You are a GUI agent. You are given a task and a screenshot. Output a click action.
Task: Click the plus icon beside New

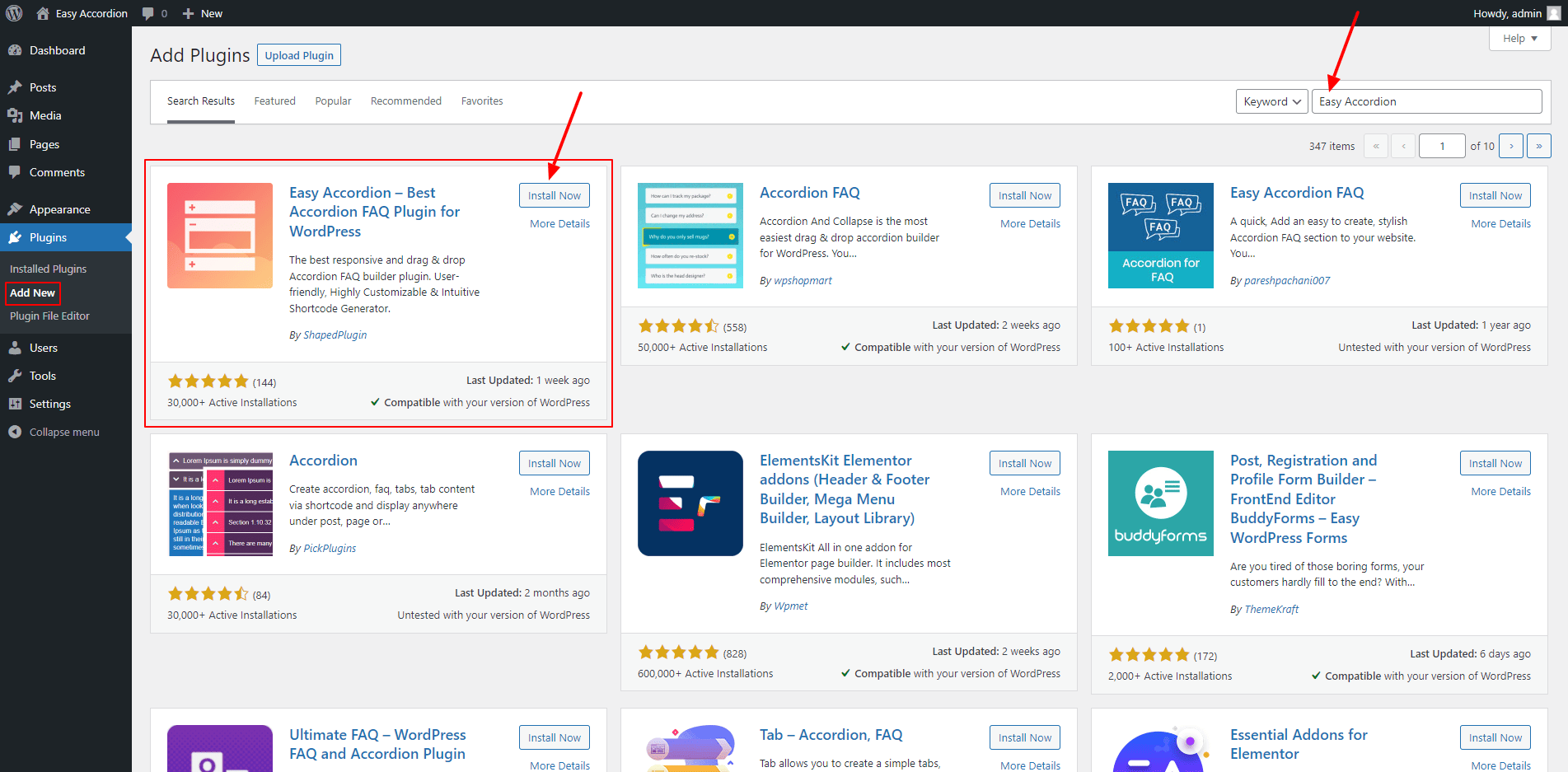[188, 13]
